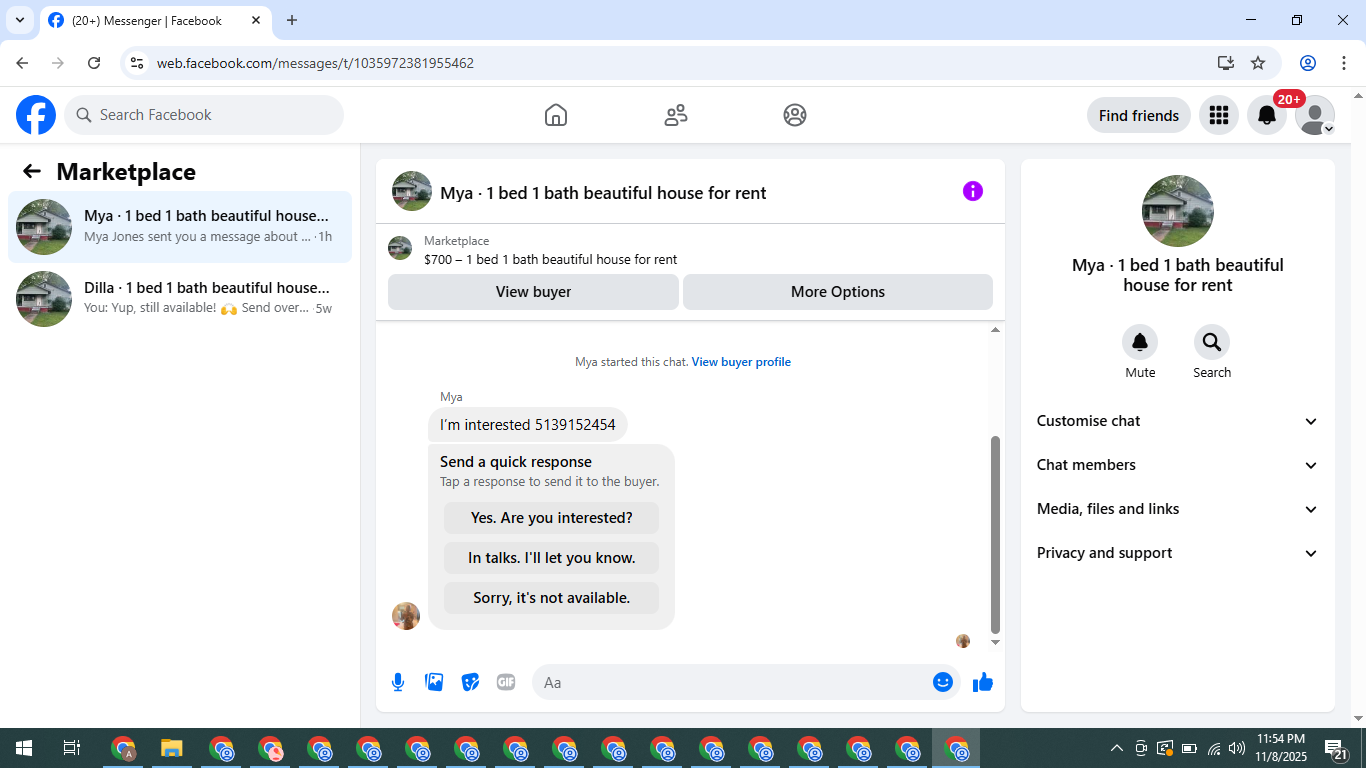Click Mya's avatar beside quick responses
Image resolution: width=1366 pixels, height=768 pixels.
pyautogui.click(x=406, y=616)
